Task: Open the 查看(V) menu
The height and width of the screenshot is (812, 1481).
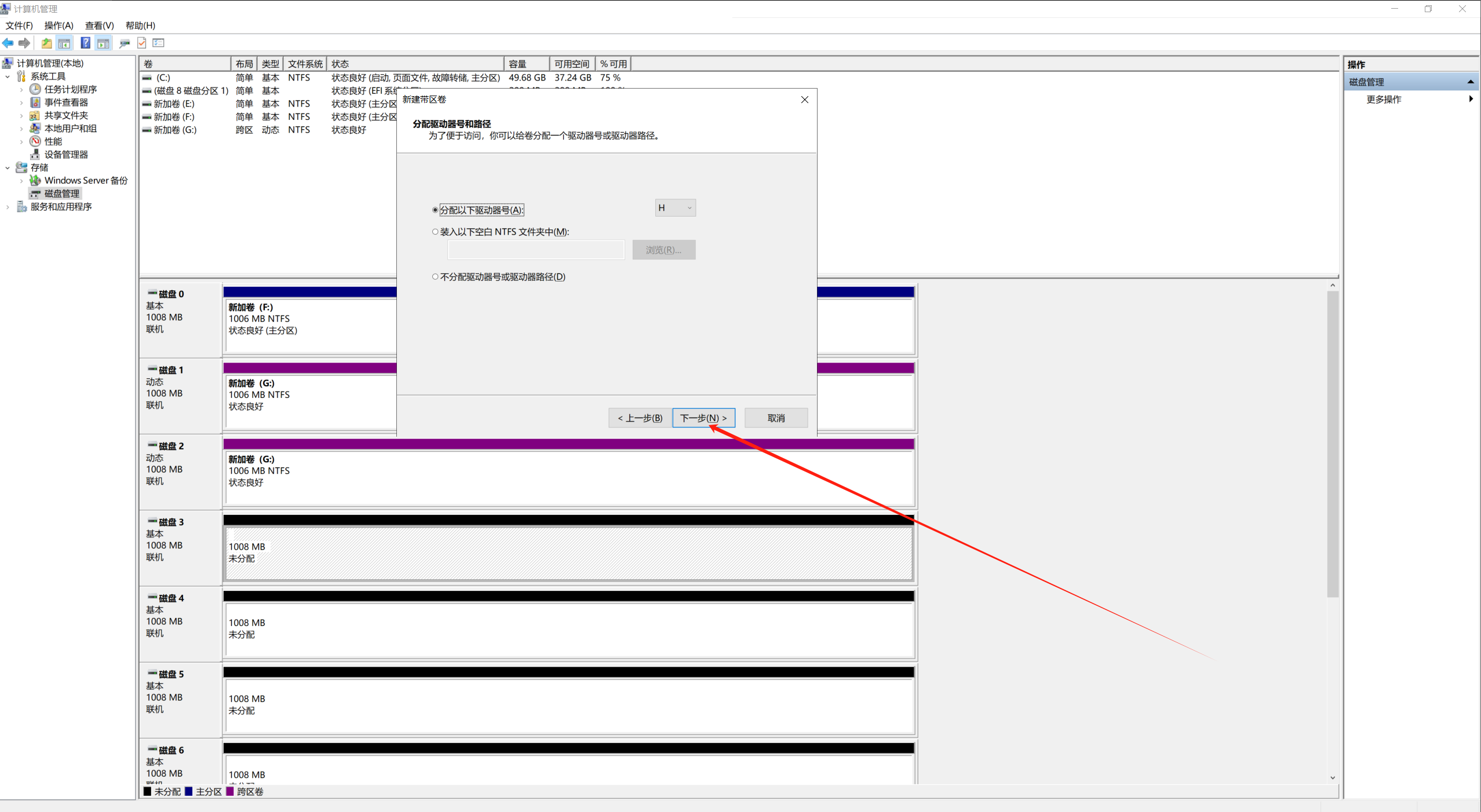Action: click(x=99, y=25)
